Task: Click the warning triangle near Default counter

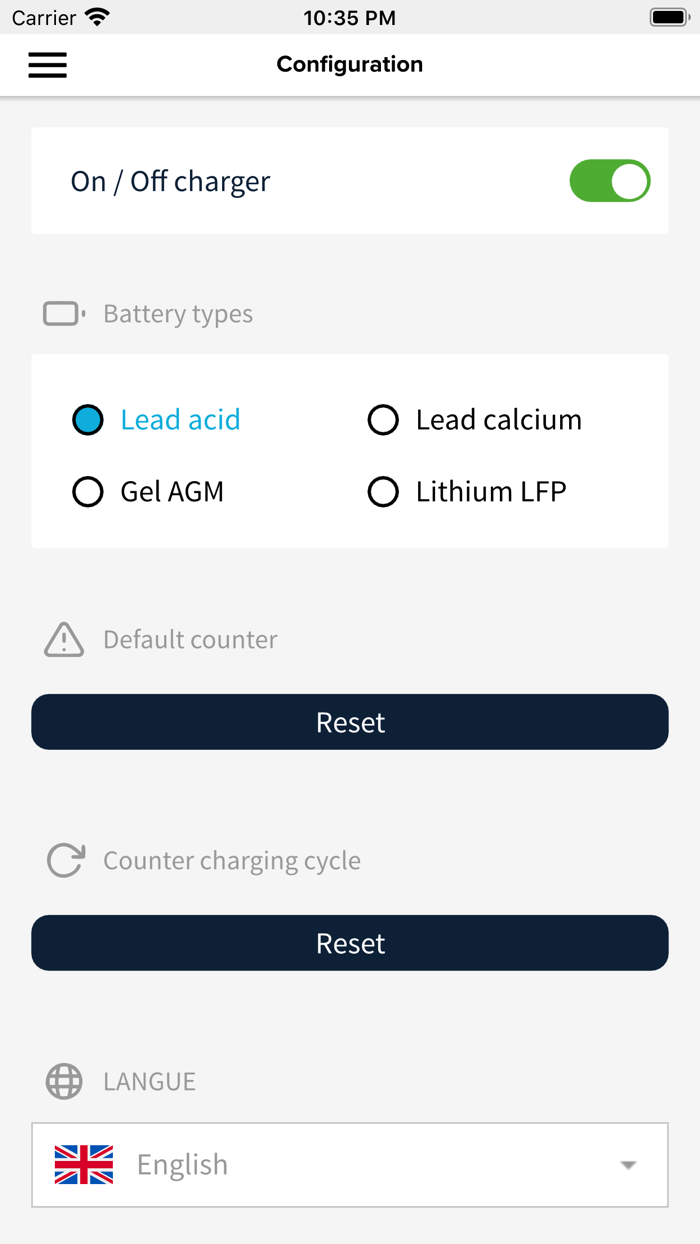Action: pyautogui.click(x=63, y=639)
